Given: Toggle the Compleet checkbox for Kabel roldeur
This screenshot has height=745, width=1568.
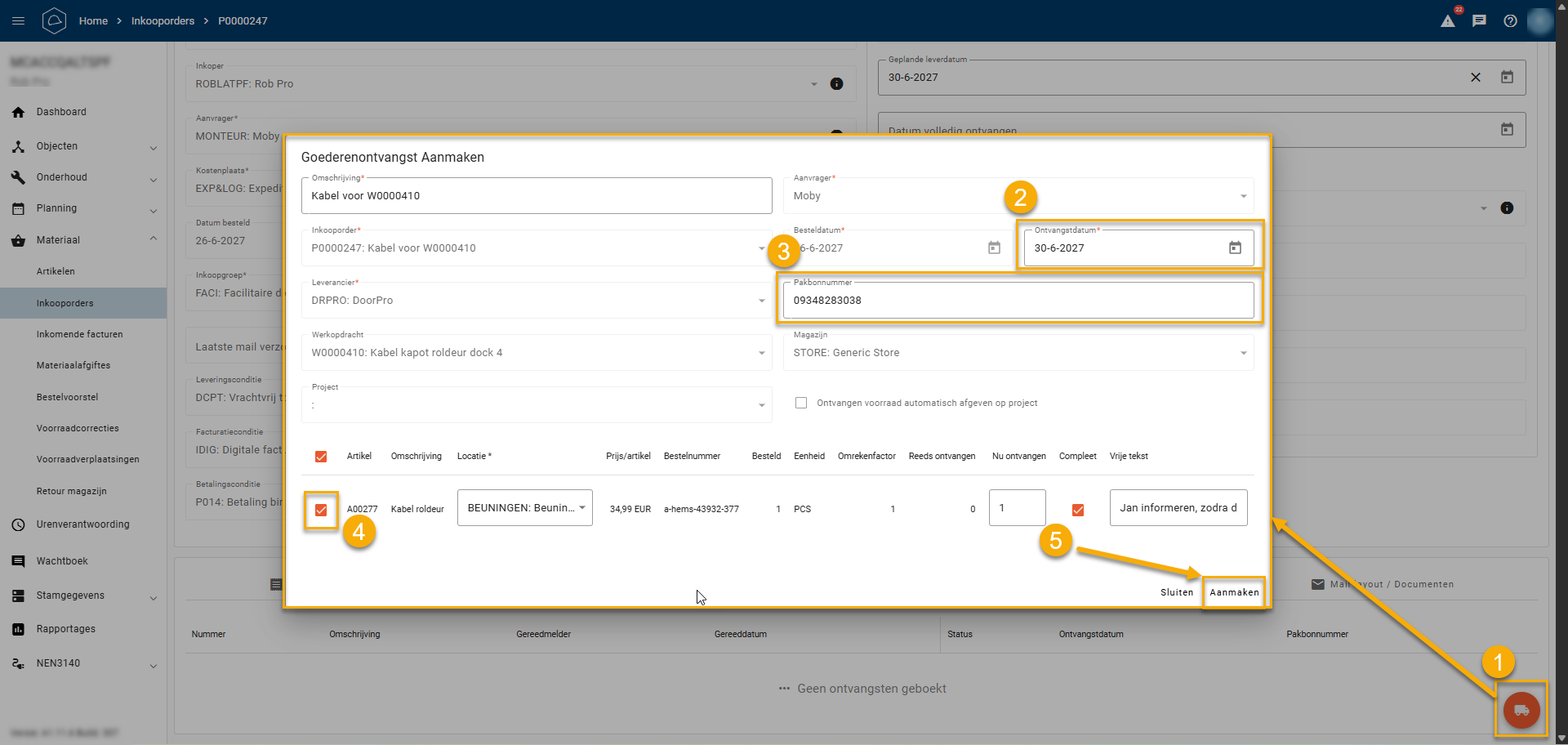Looking at the screenshot, I should (x=1077, y=510).
